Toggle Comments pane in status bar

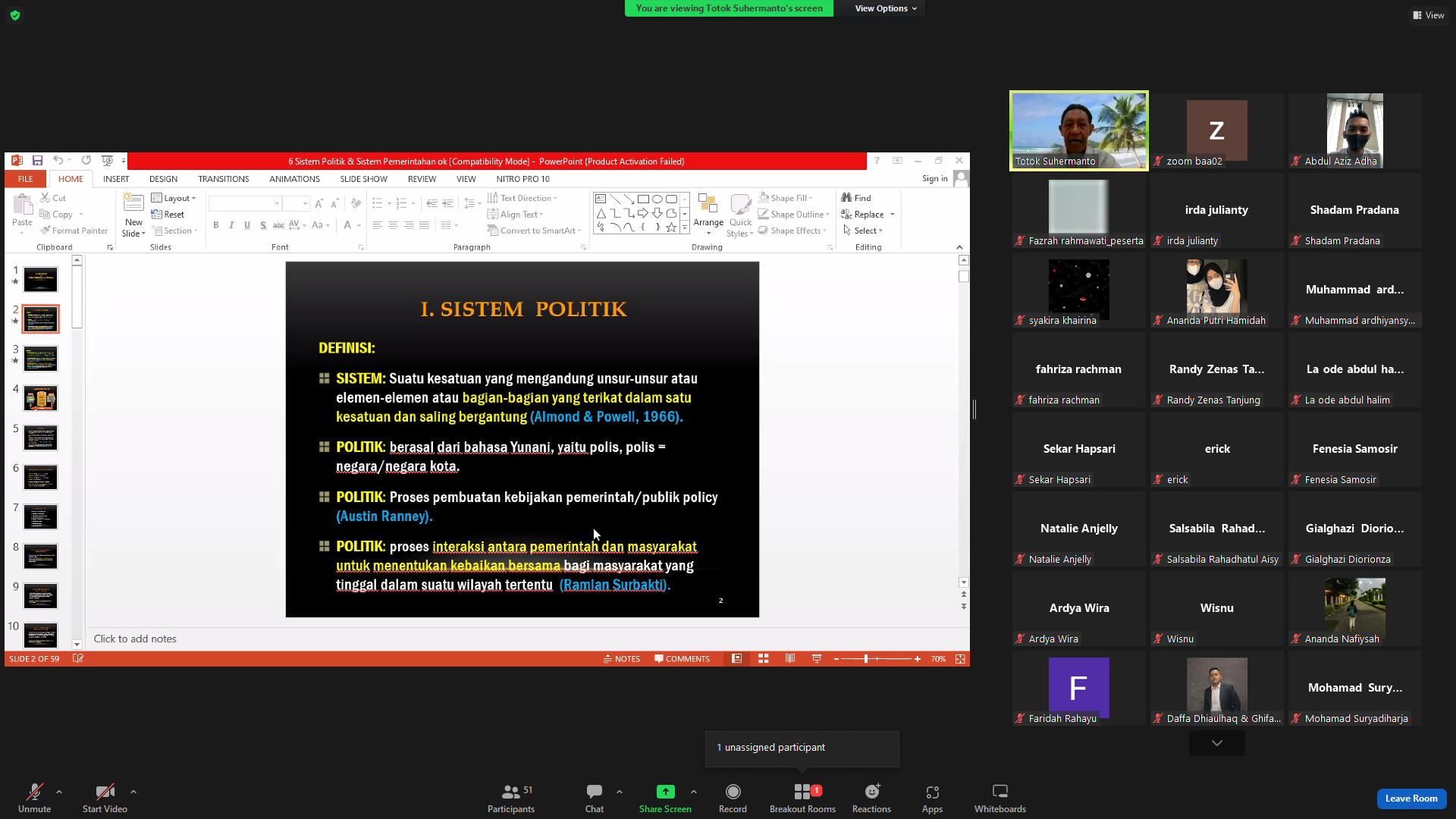coord(682,659)
